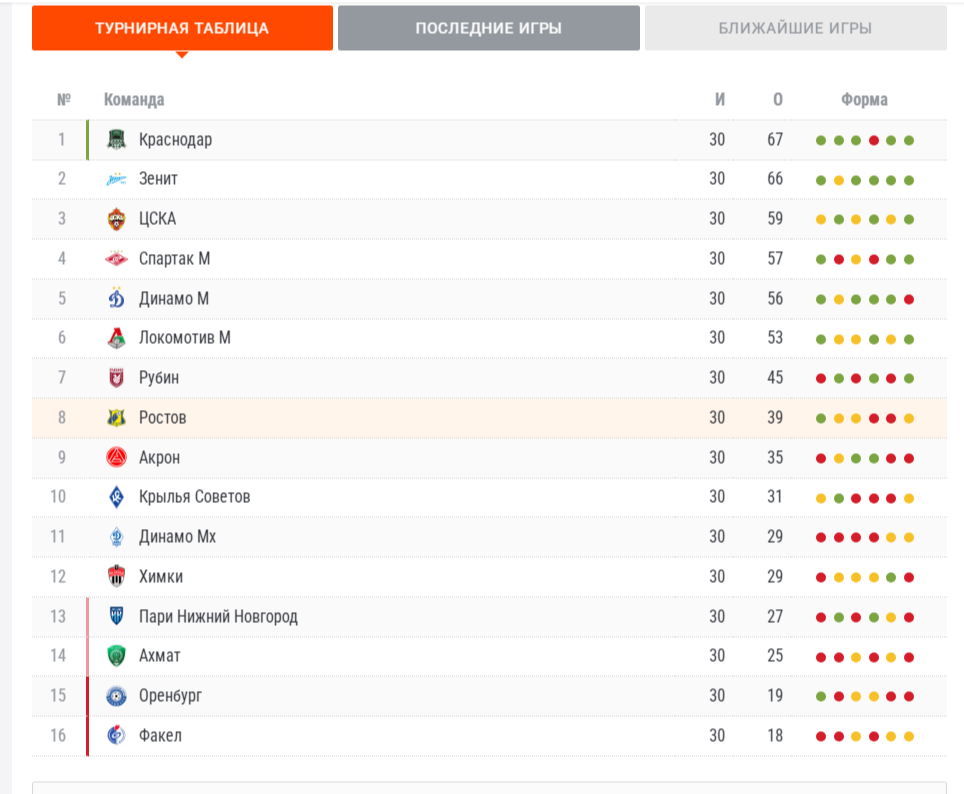Open the Ахмат team link
The width and height of the screenshot is (964, 794).
[160, 656]
